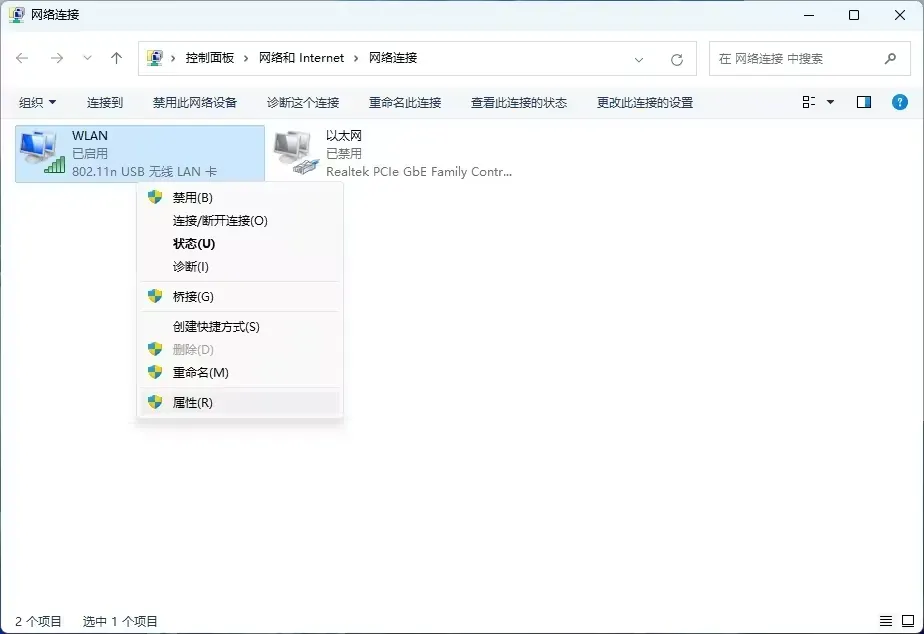Expand chevron after 网络和 Internet breadcrumb

tap(356, 58)
